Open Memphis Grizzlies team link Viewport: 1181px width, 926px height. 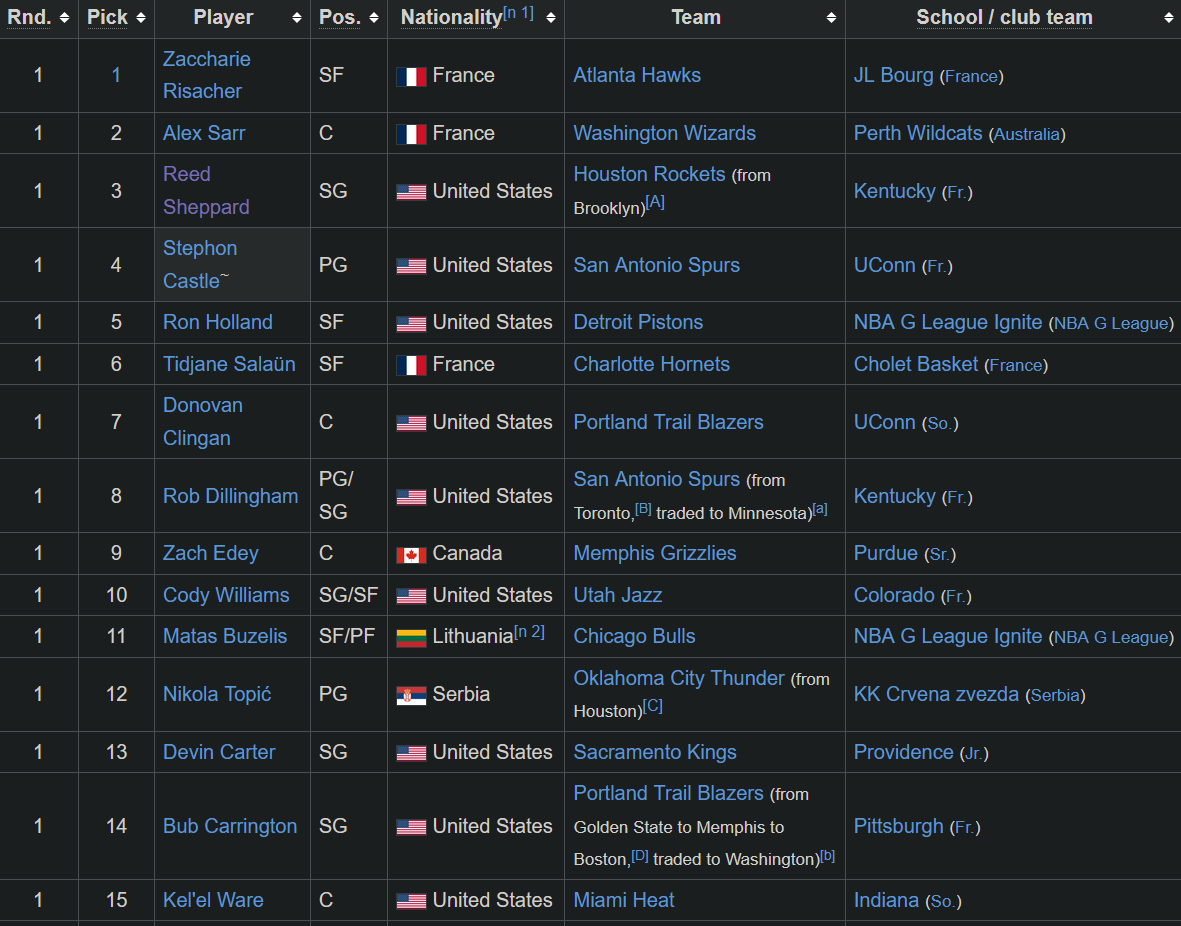point(655,553)
